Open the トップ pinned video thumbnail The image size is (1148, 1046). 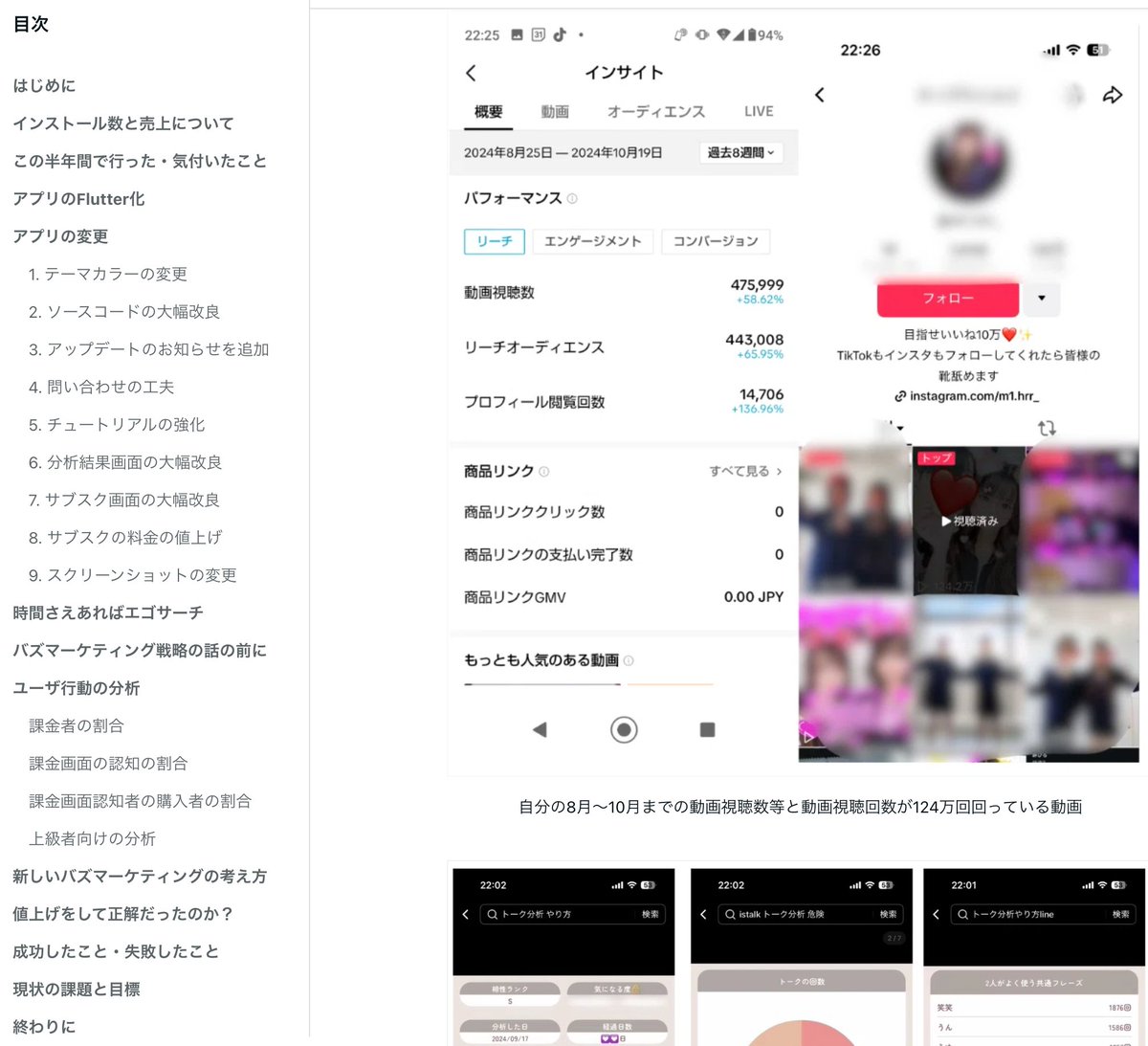pyautogui.click(x=968, y=522)
